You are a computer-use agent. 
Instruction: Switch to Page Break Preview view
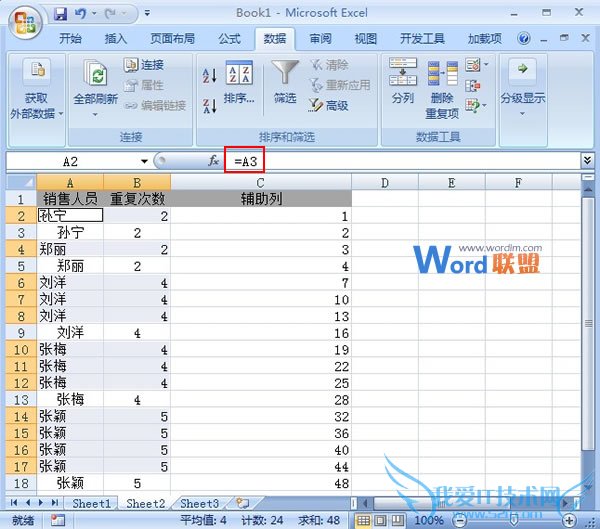(x=398, y=520)
